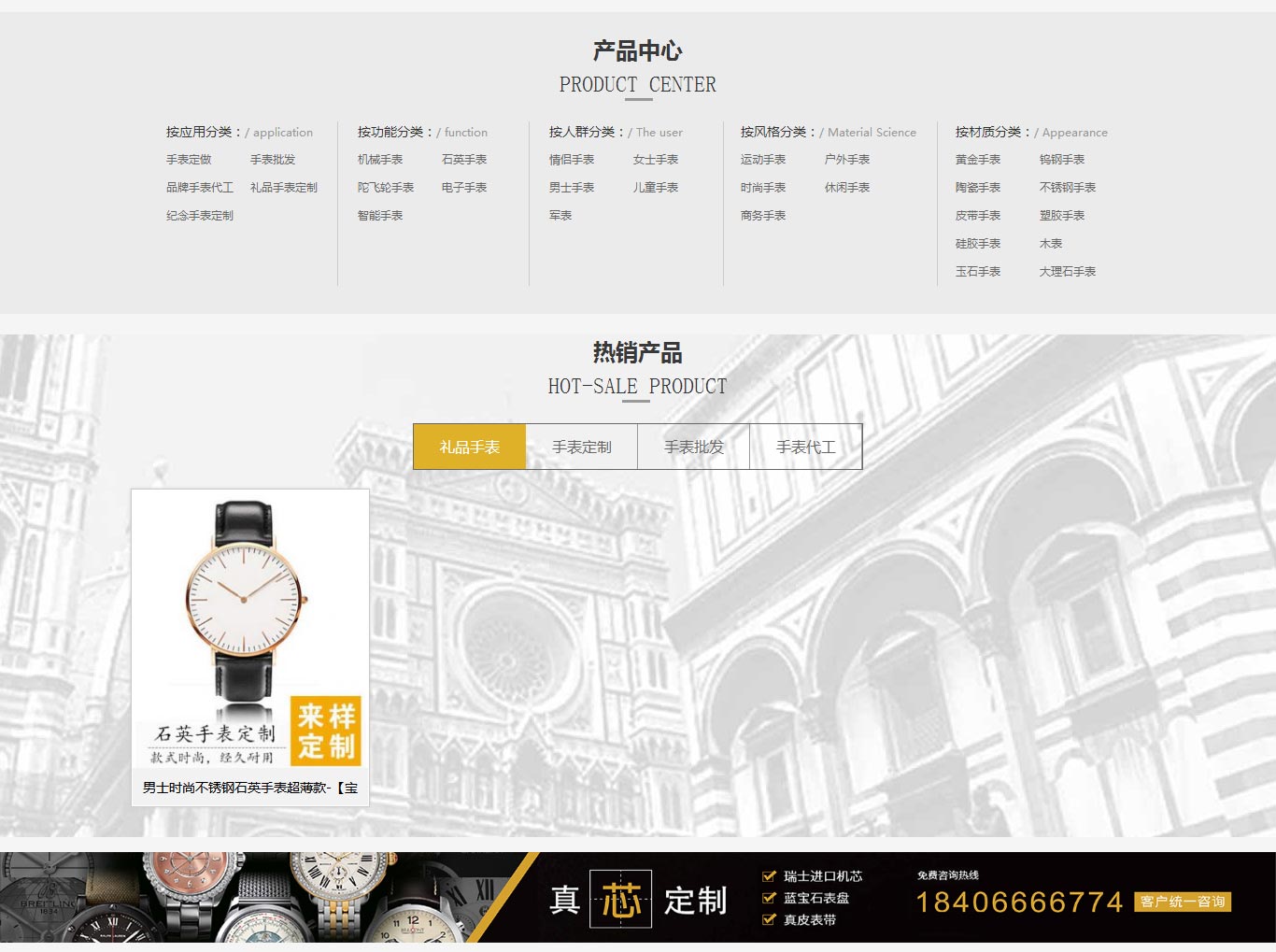The width and height of the screenshot is (1276, 952).
Task: Click the 情侣手表 link
Action: coord(572,159)
